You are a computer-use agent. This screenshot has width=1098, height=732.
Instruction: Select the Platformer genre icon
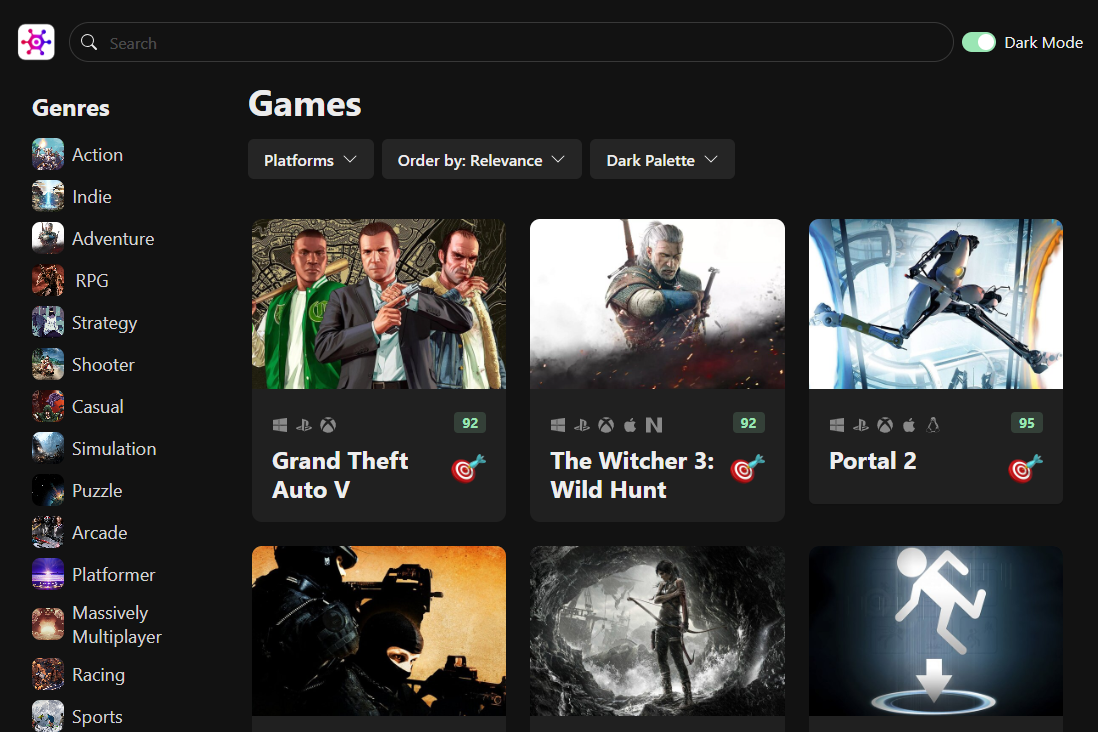pos(48,574)
